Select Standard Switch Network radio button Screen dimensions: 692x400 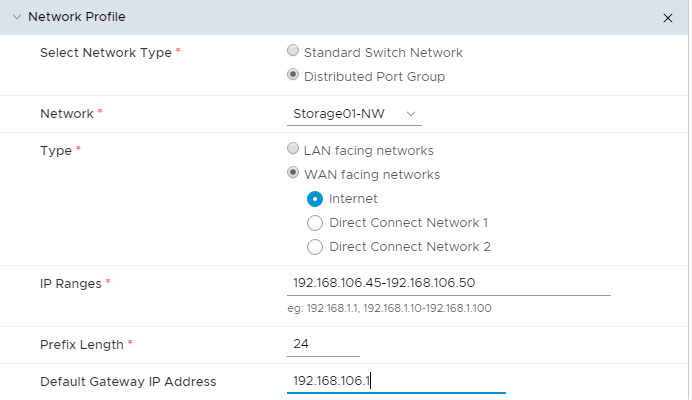tap(293, 51)
